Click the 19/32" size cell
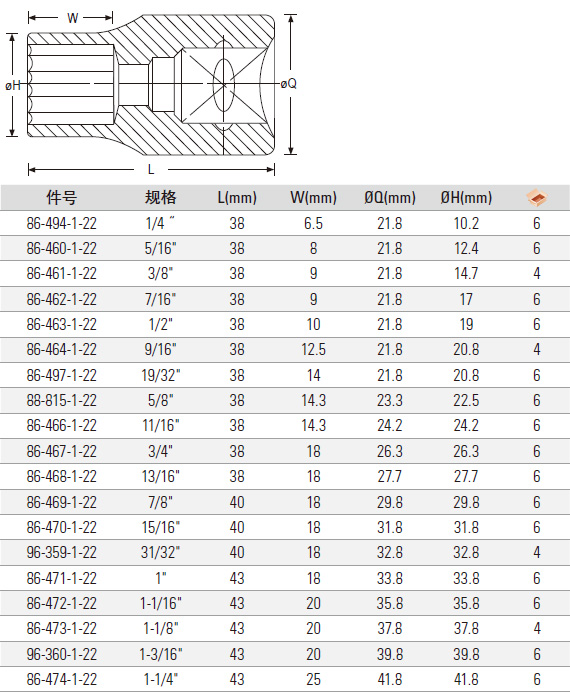The height and width of the screenshot is (700, 570). coord(161,375)
